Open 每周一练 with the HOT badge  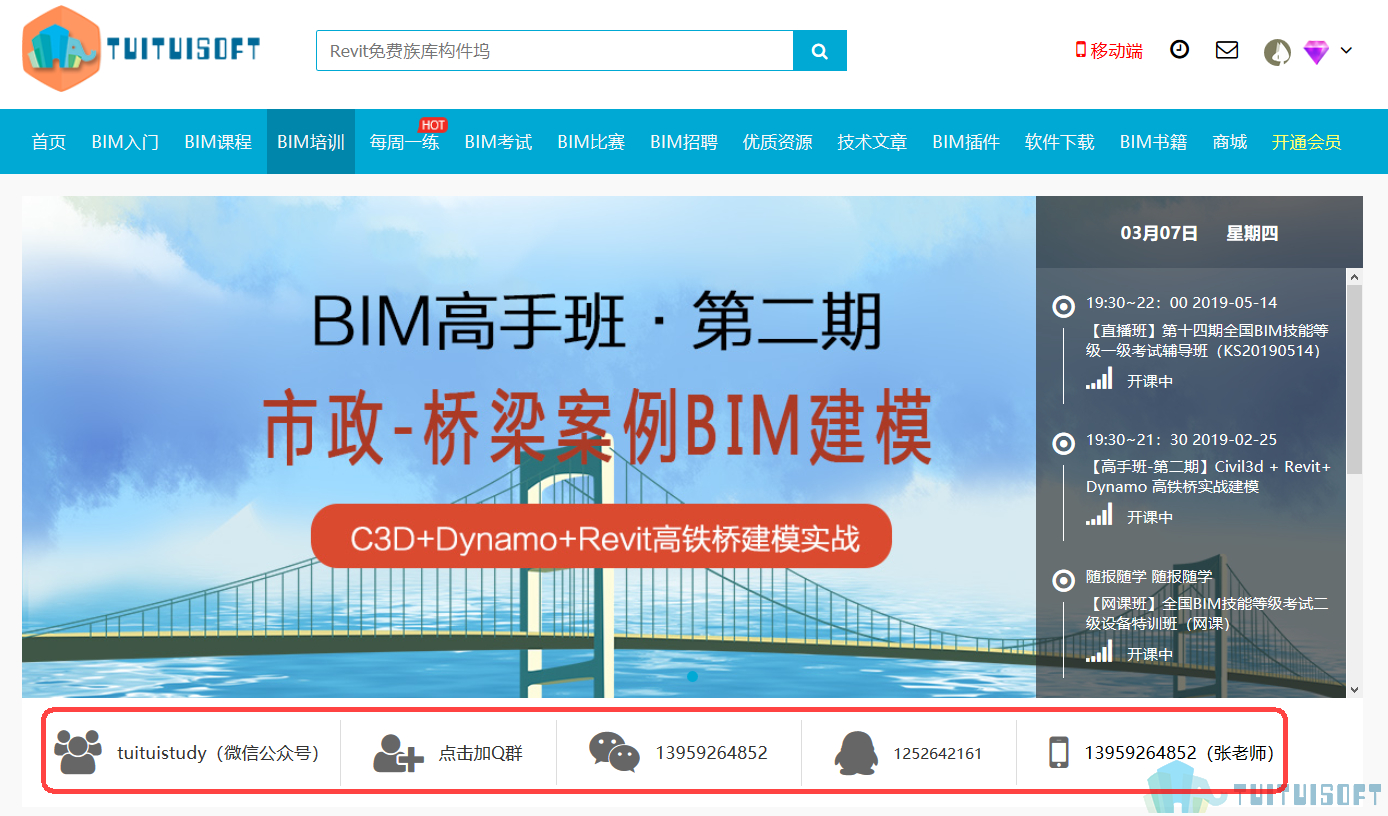pos(404,142)
